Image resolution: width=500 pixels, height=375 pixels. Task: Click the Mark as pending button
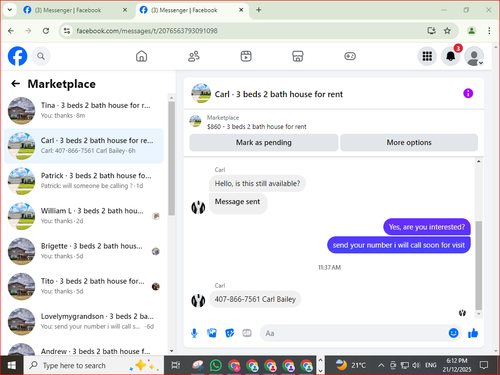pos(264,143)
